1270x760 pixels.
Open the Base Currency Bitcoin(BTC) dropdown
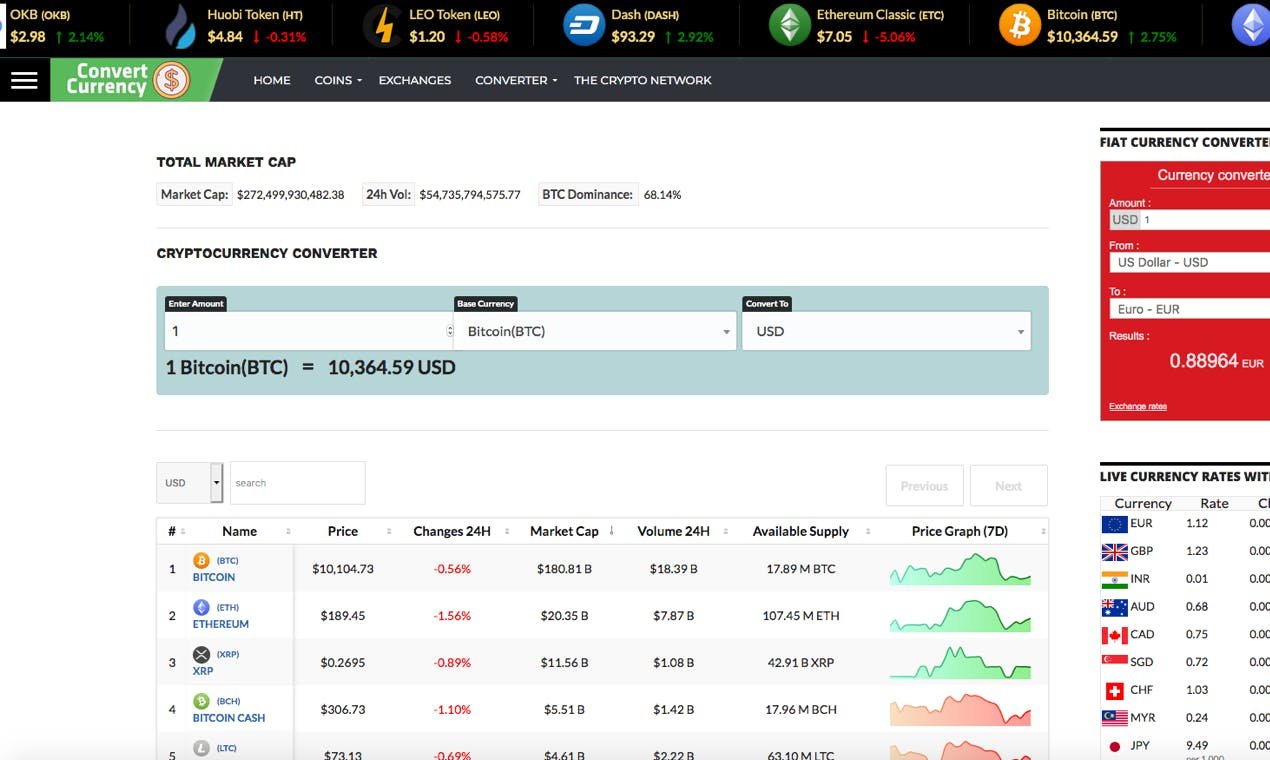[x=595, y=331]
